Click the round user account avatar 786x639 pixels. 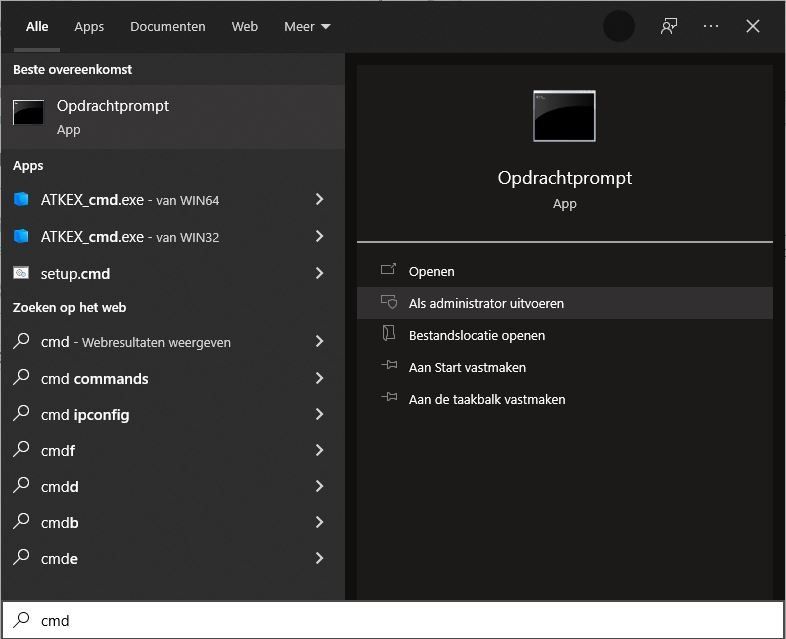[x=619, y=27]
